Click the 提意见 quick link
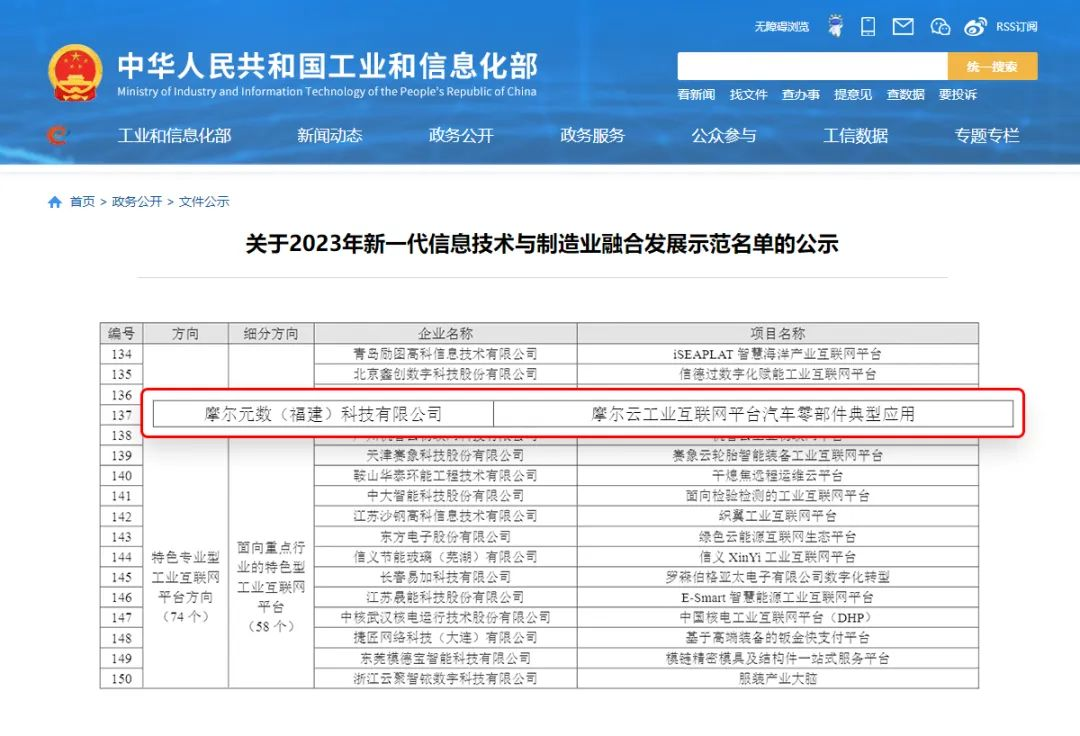Image resolution: width=1080 pixels, height=736 pixels. click(x=853, y=94)
